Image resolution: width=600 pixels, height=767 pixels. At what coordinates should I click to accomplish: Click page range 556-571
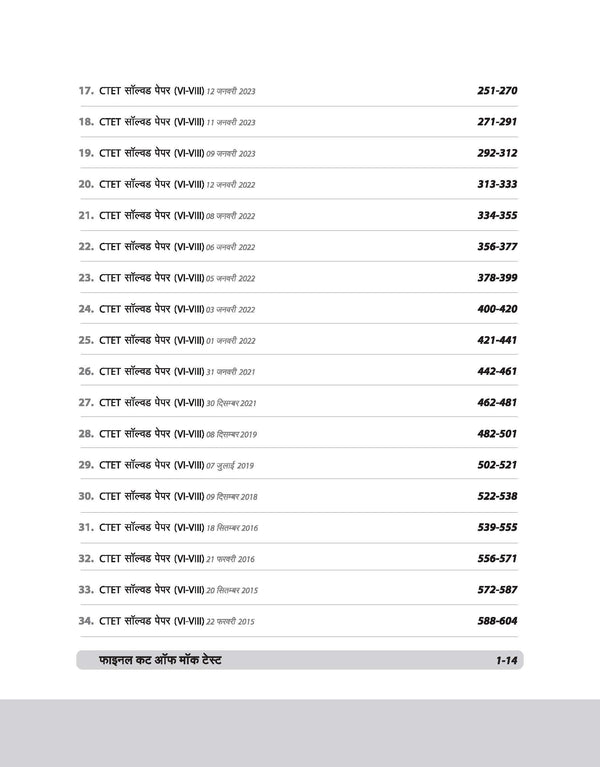496,558
